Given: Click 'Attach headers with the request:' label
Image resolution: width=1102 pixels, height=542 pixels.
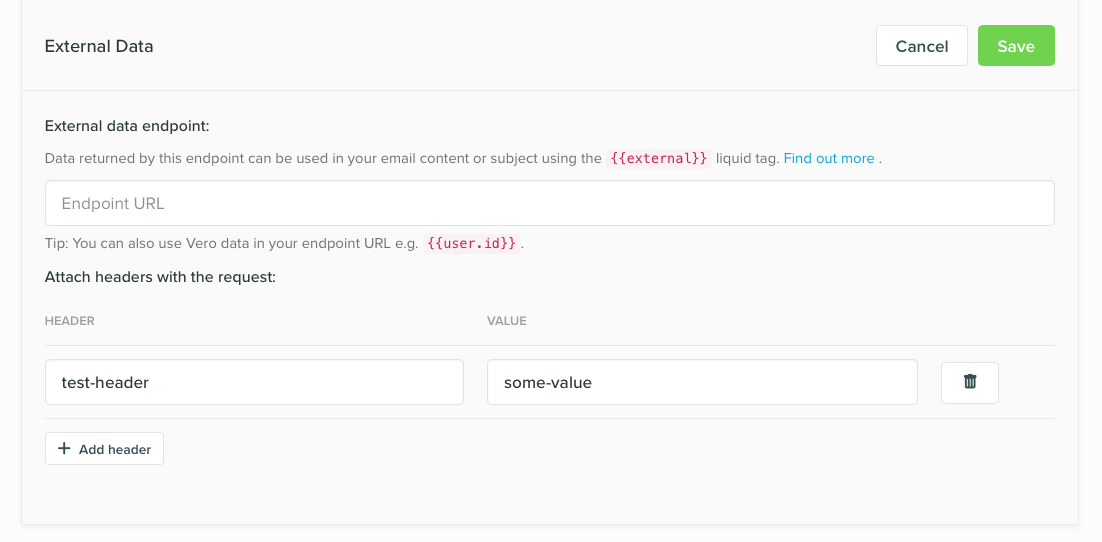Looking at the screenshot, I should click(x=160, y=278).
